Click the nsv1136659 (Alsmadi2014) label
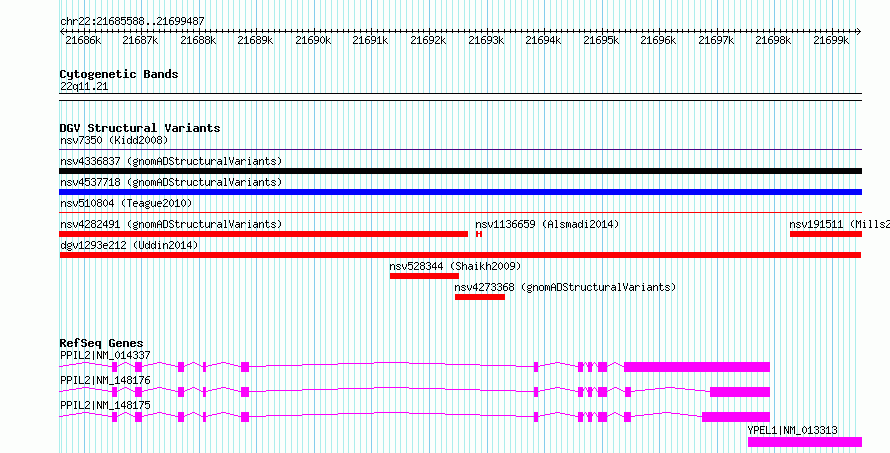The image size is (890, 453). (x=547, y=224)
